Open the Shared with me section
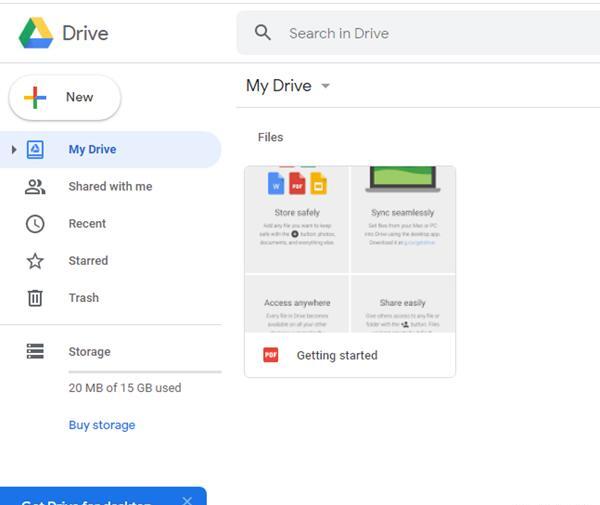 tap(110, 187)
